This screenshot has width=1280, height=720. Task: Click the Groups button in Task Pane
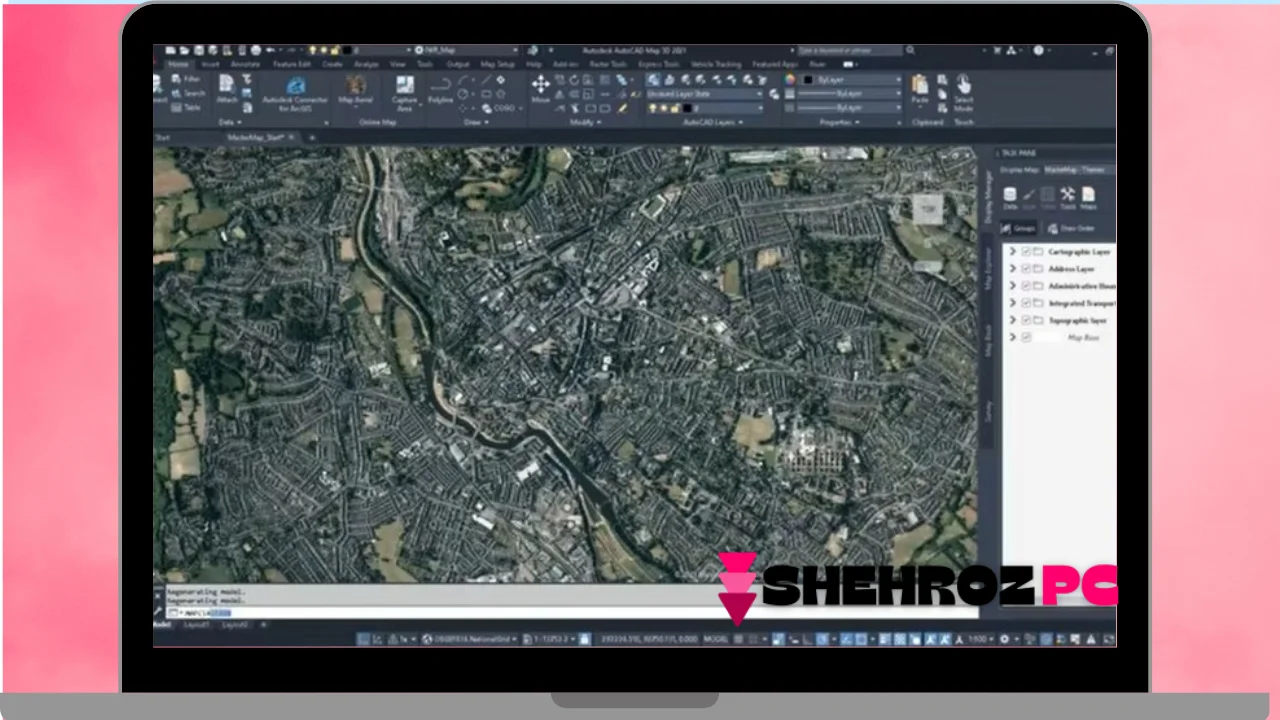(1020, 228)
